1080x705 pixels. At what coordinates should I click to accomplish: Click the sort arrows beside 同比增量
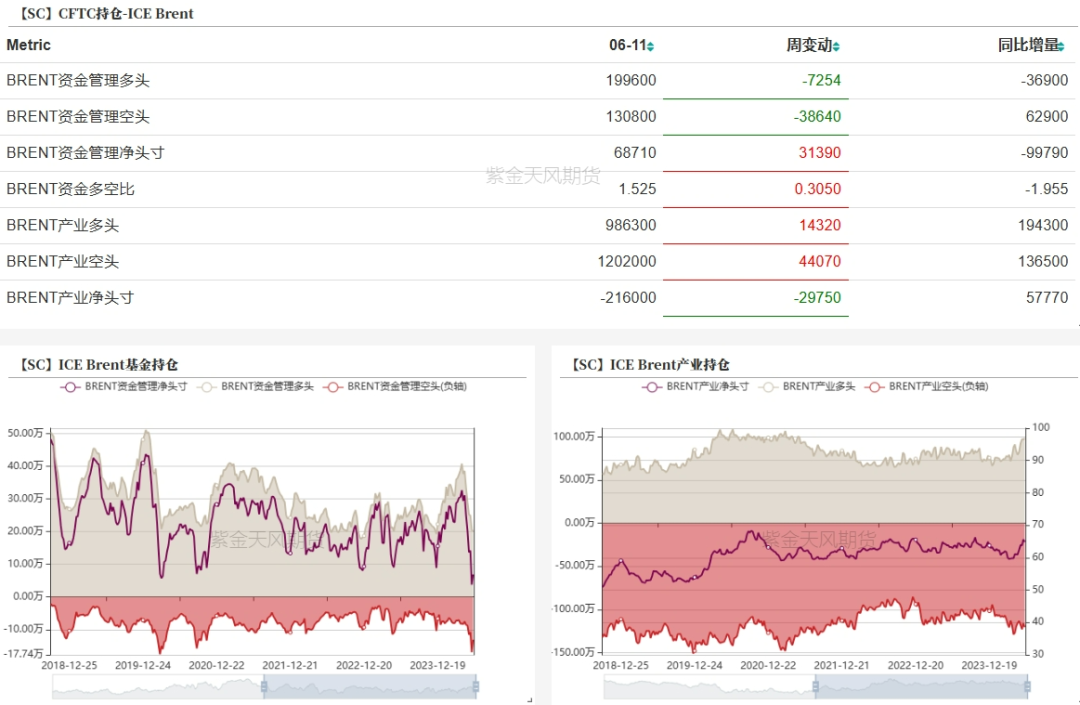point(1064,47)
